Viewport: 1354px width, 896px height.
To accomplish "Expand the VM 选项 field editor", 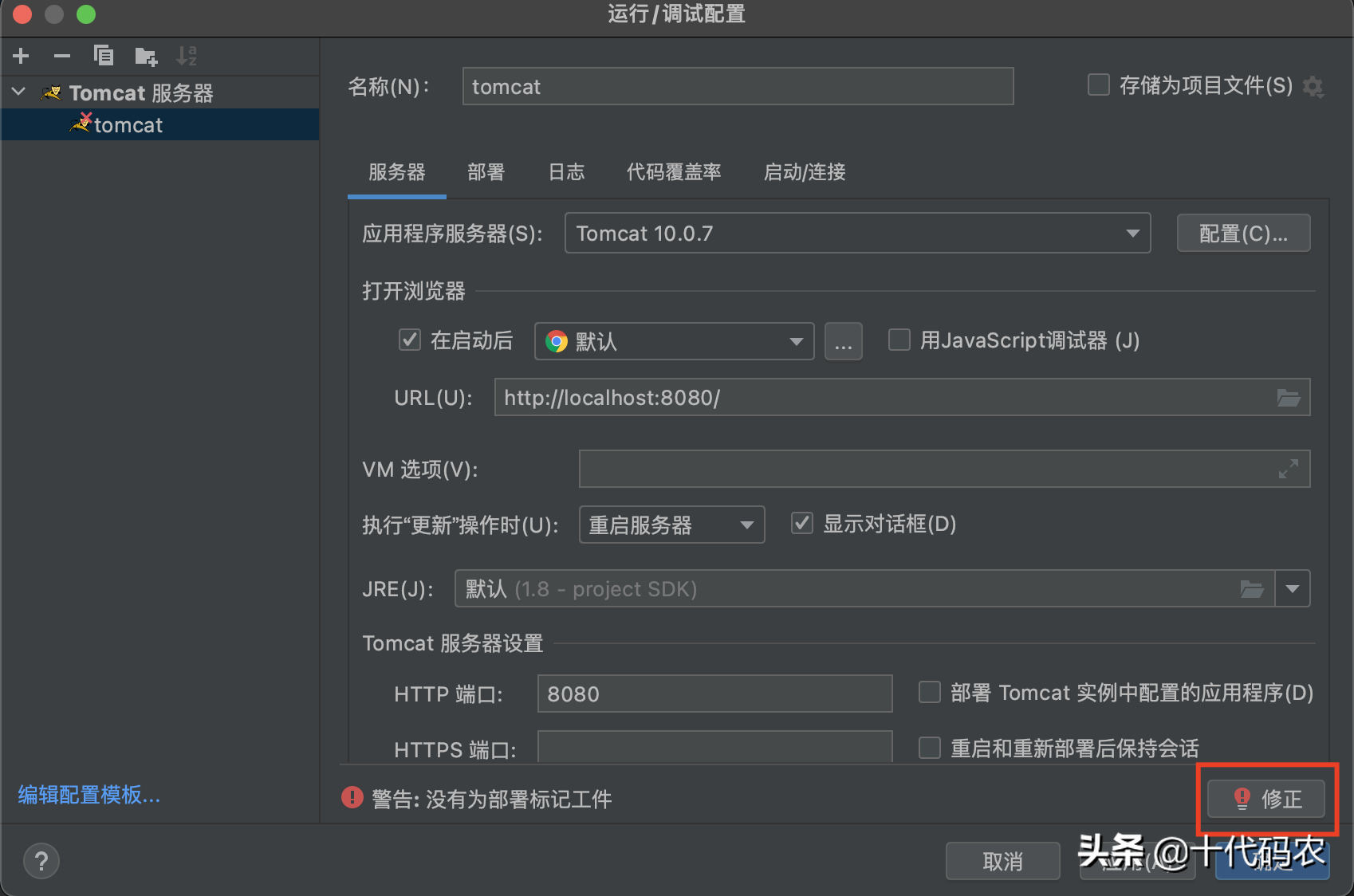I will [1289, 469].
